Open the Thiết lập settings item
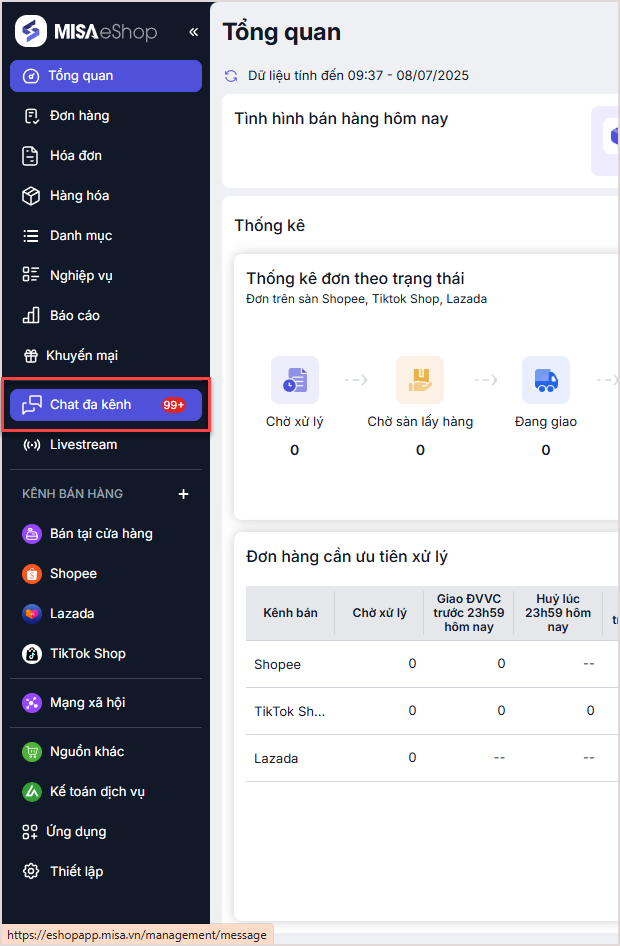This screenshot has width=620, height=946. click(106, 871)
